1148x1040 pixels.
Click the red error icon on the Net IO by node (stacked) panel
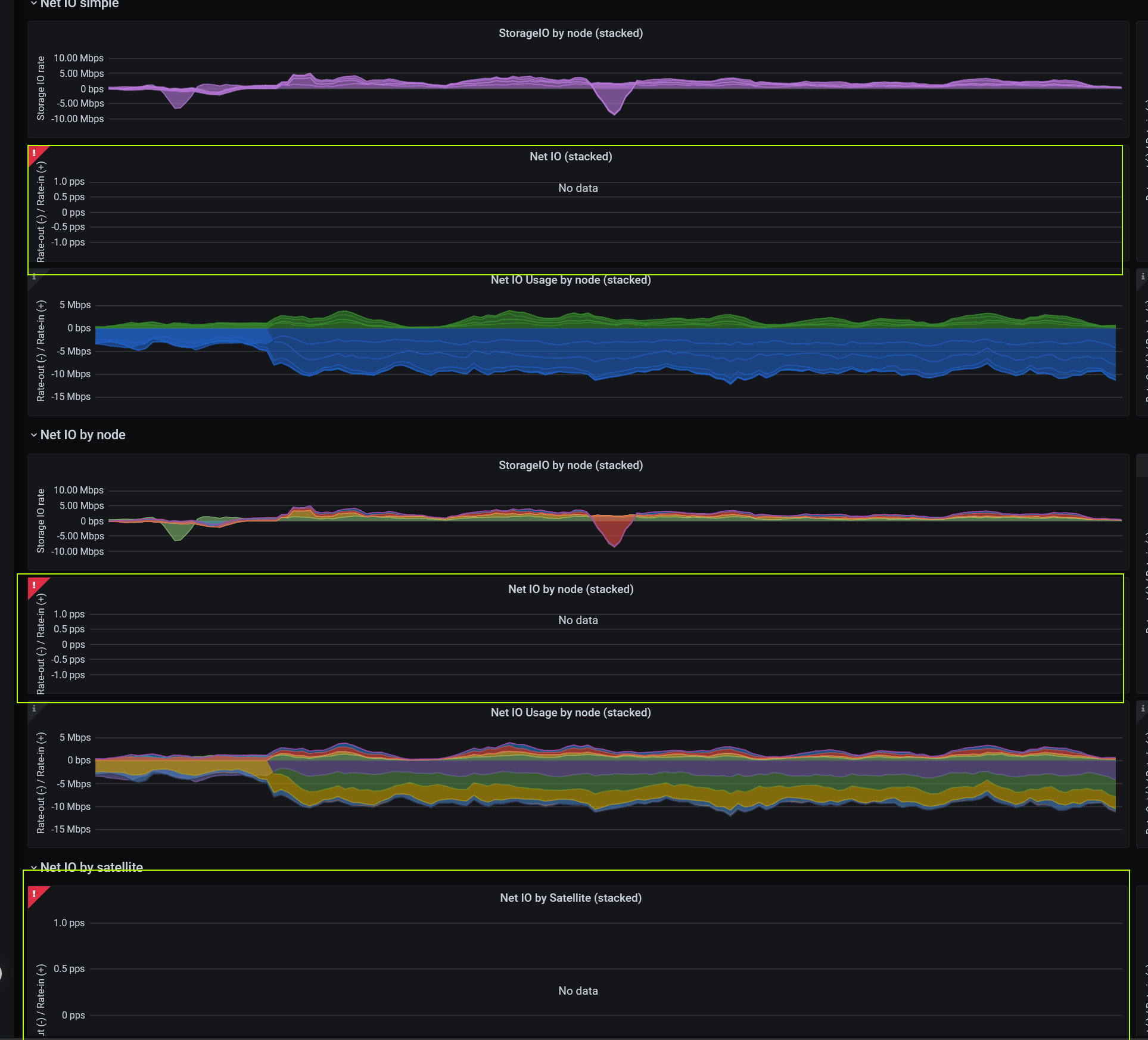35,585
